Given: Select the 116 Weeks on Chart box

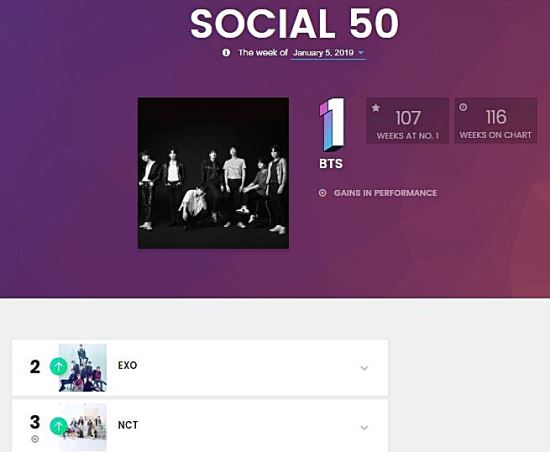Looking at the screenshot, I should (x=496, y=120).
